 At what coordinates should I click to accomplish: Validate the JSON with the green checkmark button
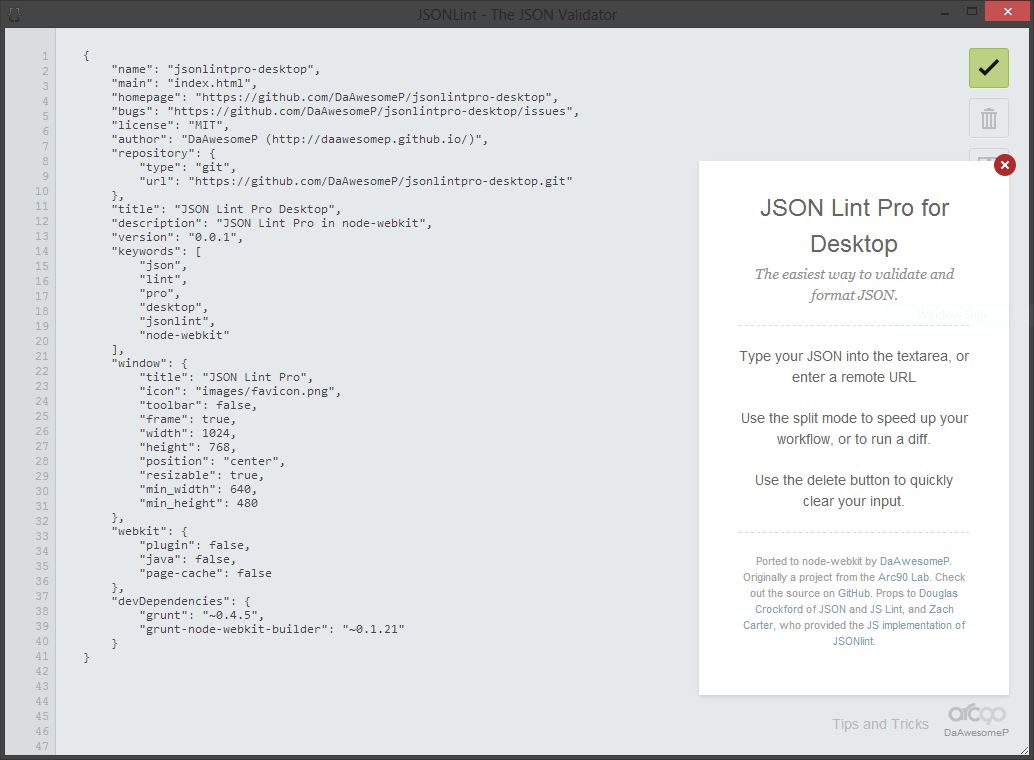pos(988,68)
